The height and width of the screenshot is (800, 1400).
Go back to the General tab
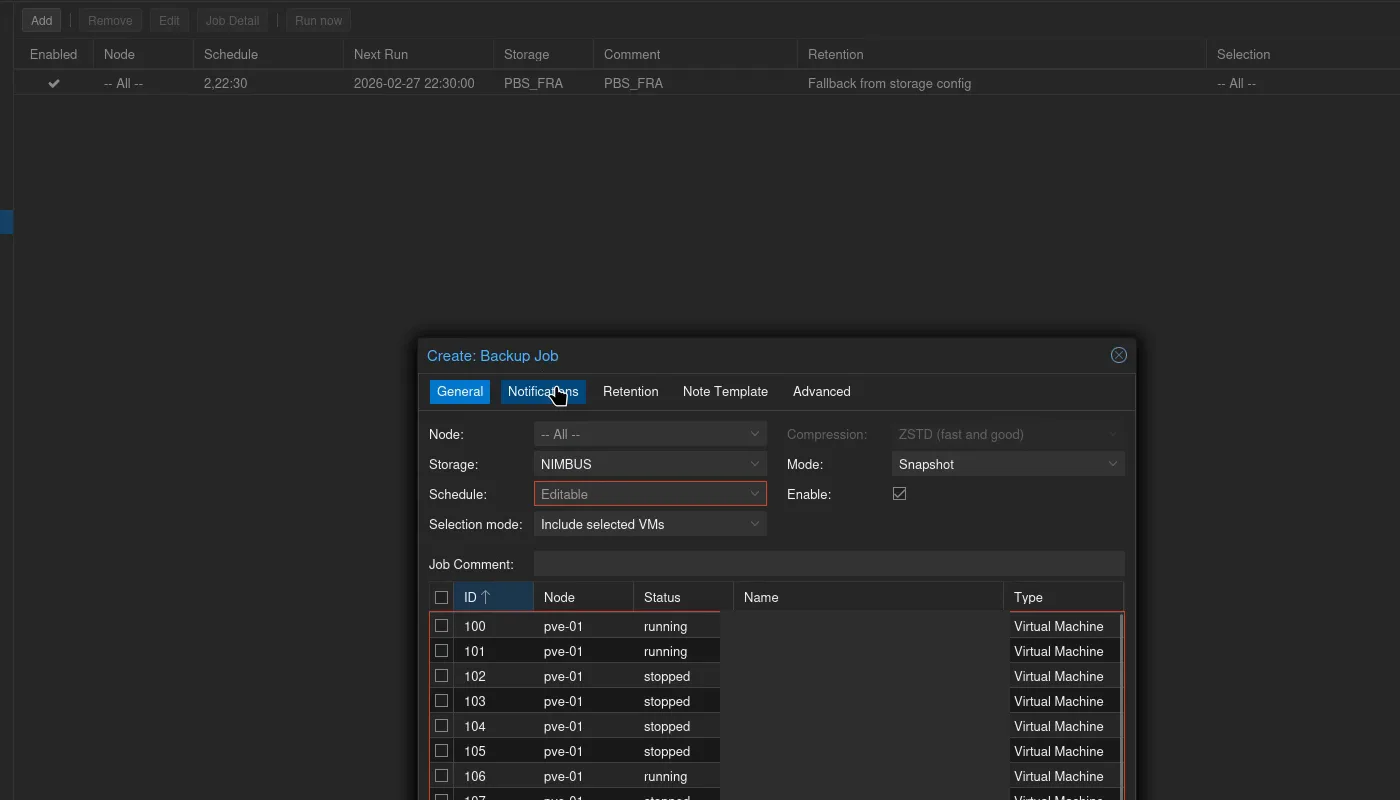(x=459, y=391)
